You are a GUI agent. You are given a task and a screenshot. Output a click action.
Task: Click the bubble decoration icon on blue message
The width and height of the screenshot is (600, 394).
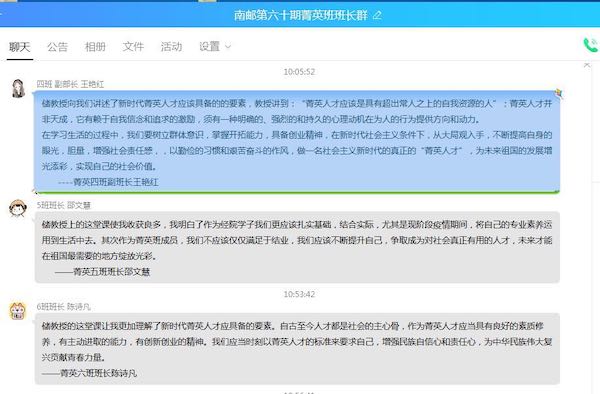click(x=558, y=93)
